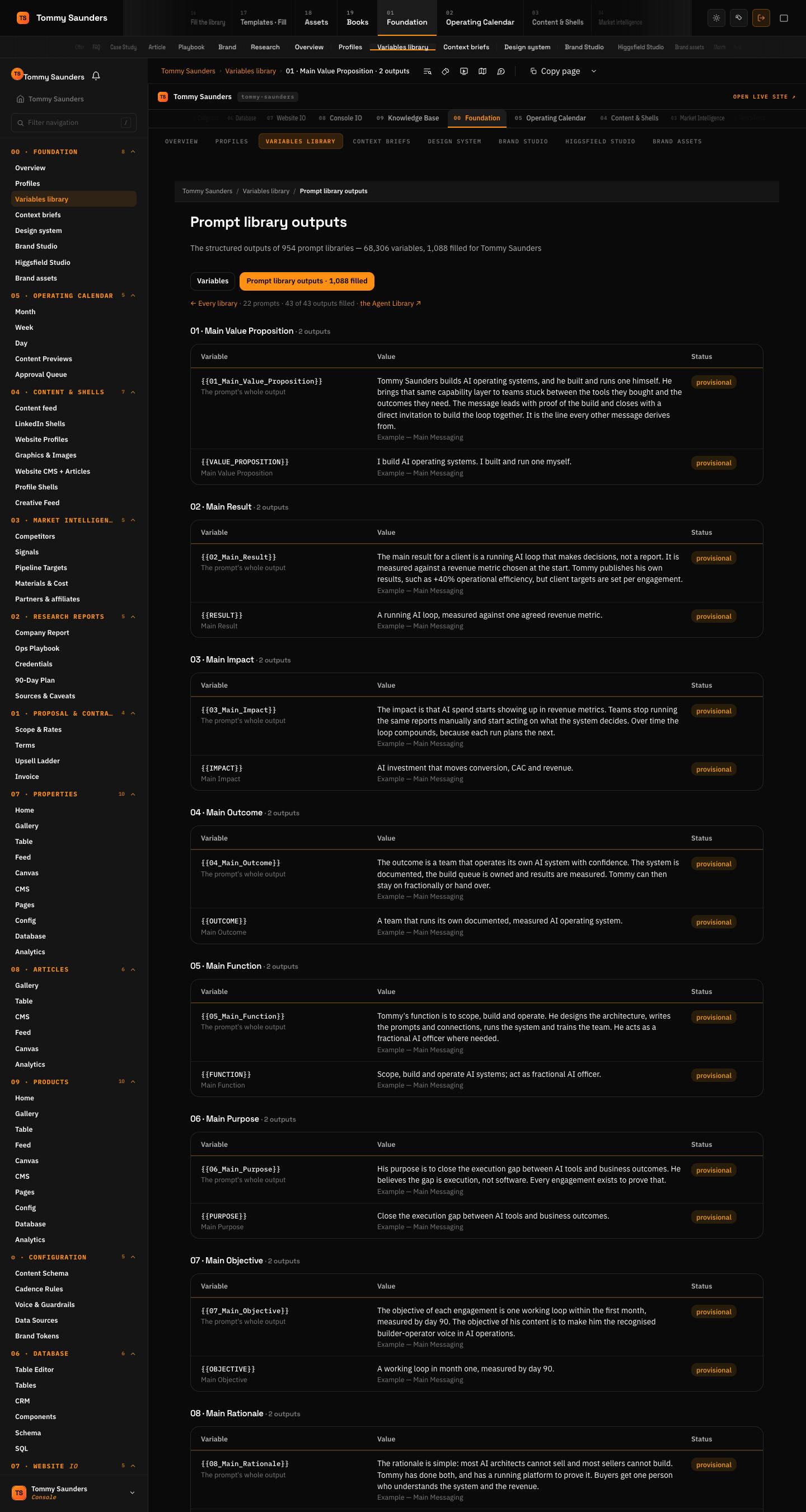Go back via Every library link
The height and width of the screenshot is (1512, 806).
point(213,304)
